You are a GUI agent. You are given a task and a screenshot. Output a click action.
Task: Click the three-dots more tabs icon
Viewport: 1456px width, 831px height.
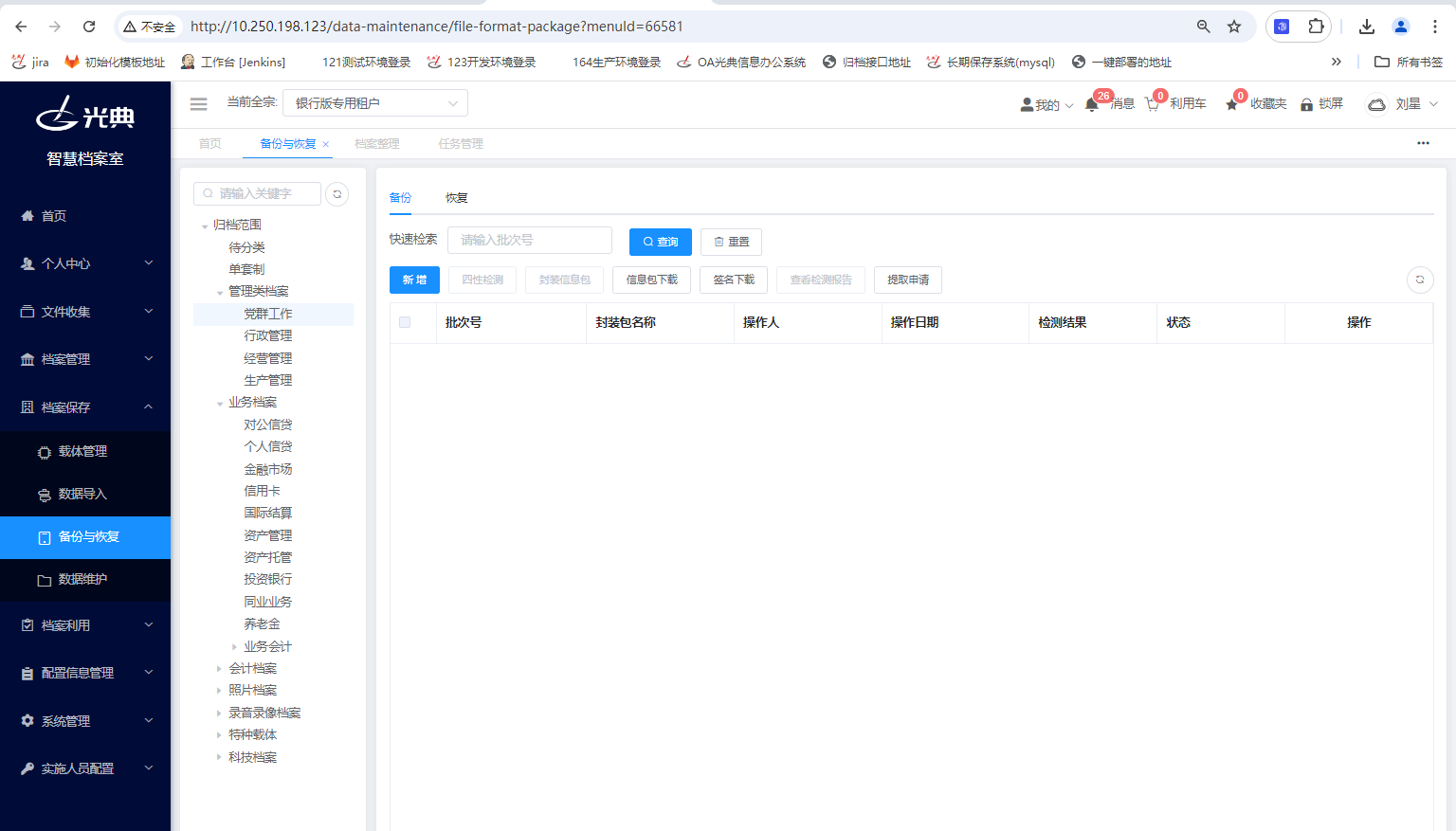[1423, 143]
